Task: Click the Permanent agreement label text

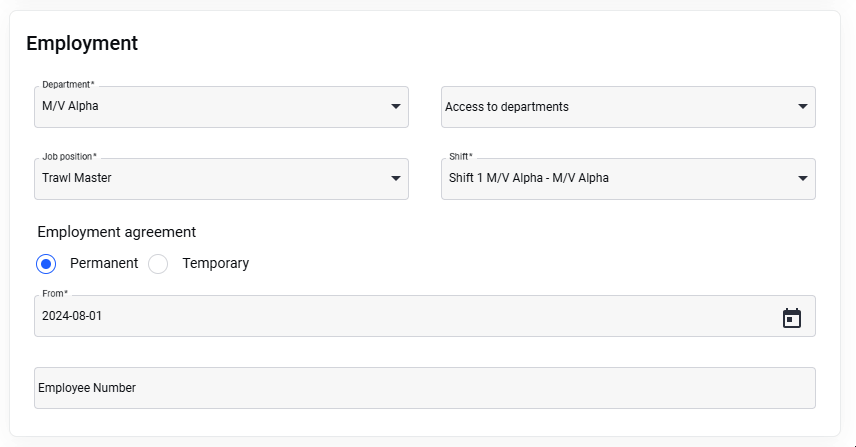Action: click(x=104, y=264)
